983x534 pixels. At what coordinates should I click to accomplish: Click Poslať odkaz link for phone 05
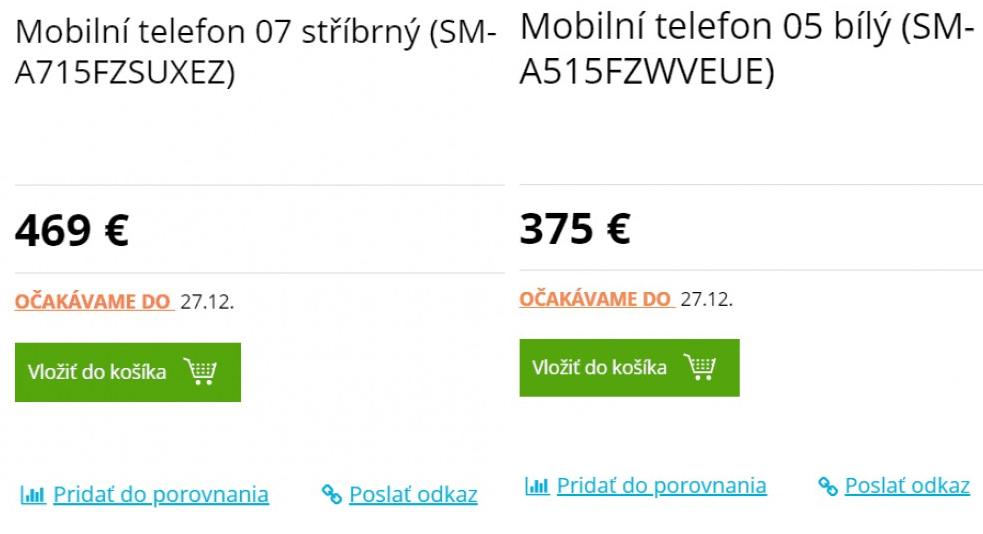(907, 486)
